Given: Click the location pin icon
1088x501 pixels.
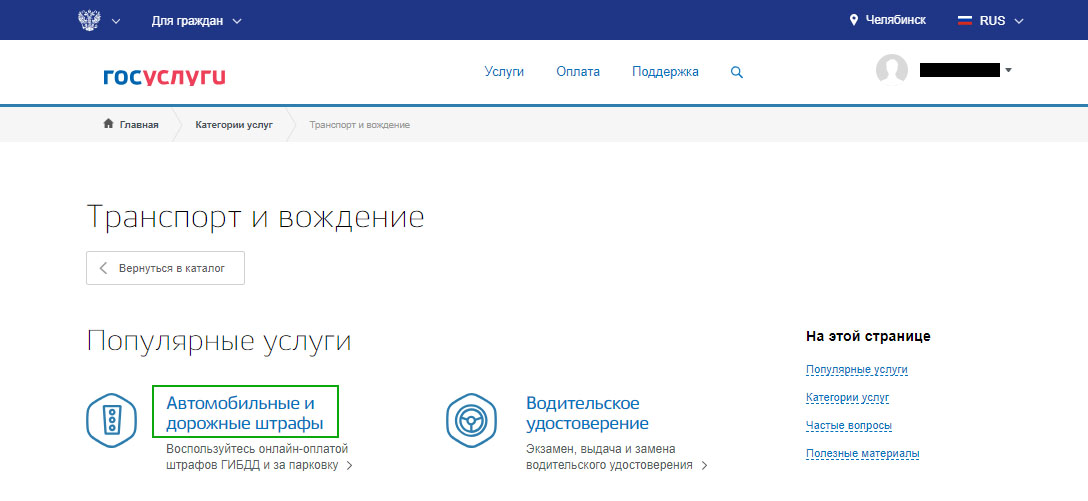Looking at the screenshot, I should (x=854, y=20).
